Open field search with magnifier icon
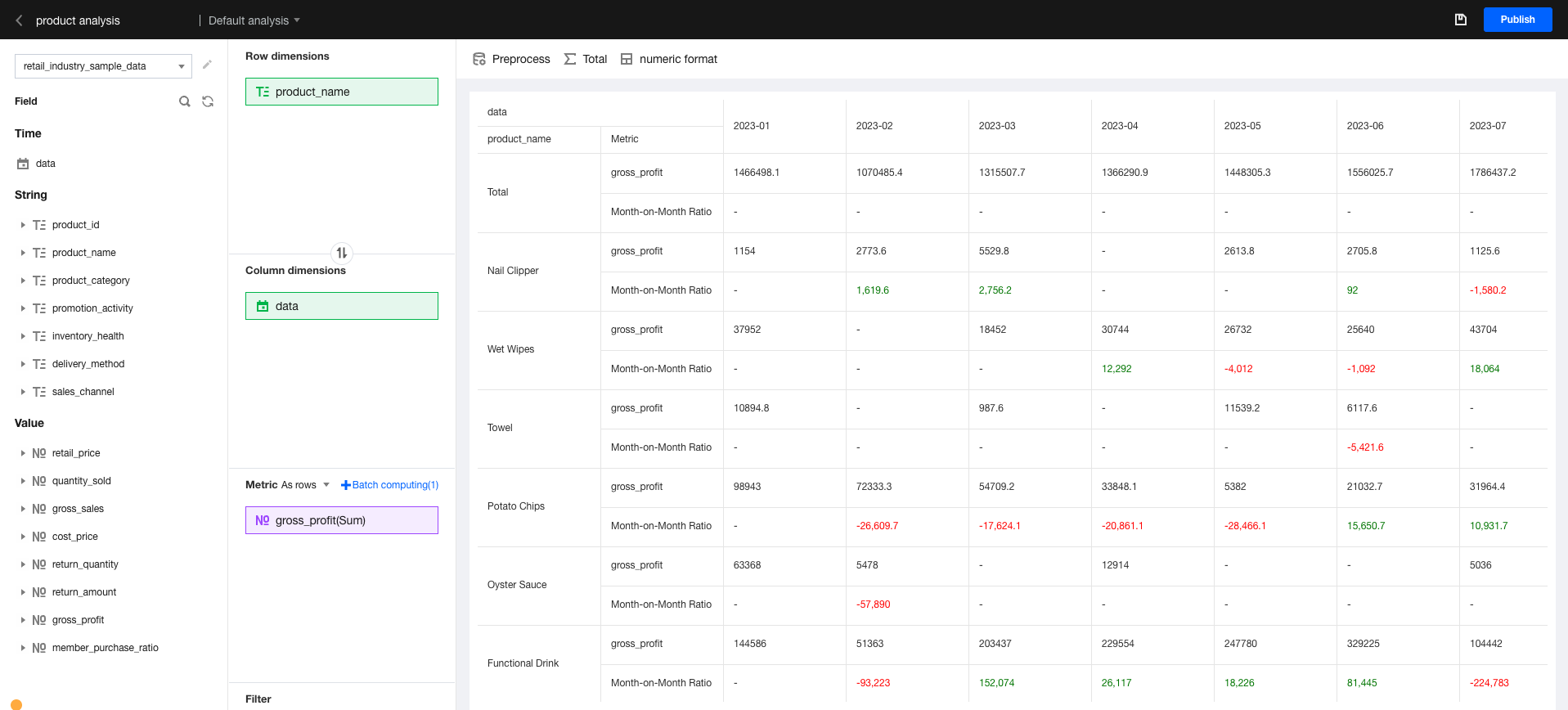Screen dimensions: 1568x710 [185, 101]
